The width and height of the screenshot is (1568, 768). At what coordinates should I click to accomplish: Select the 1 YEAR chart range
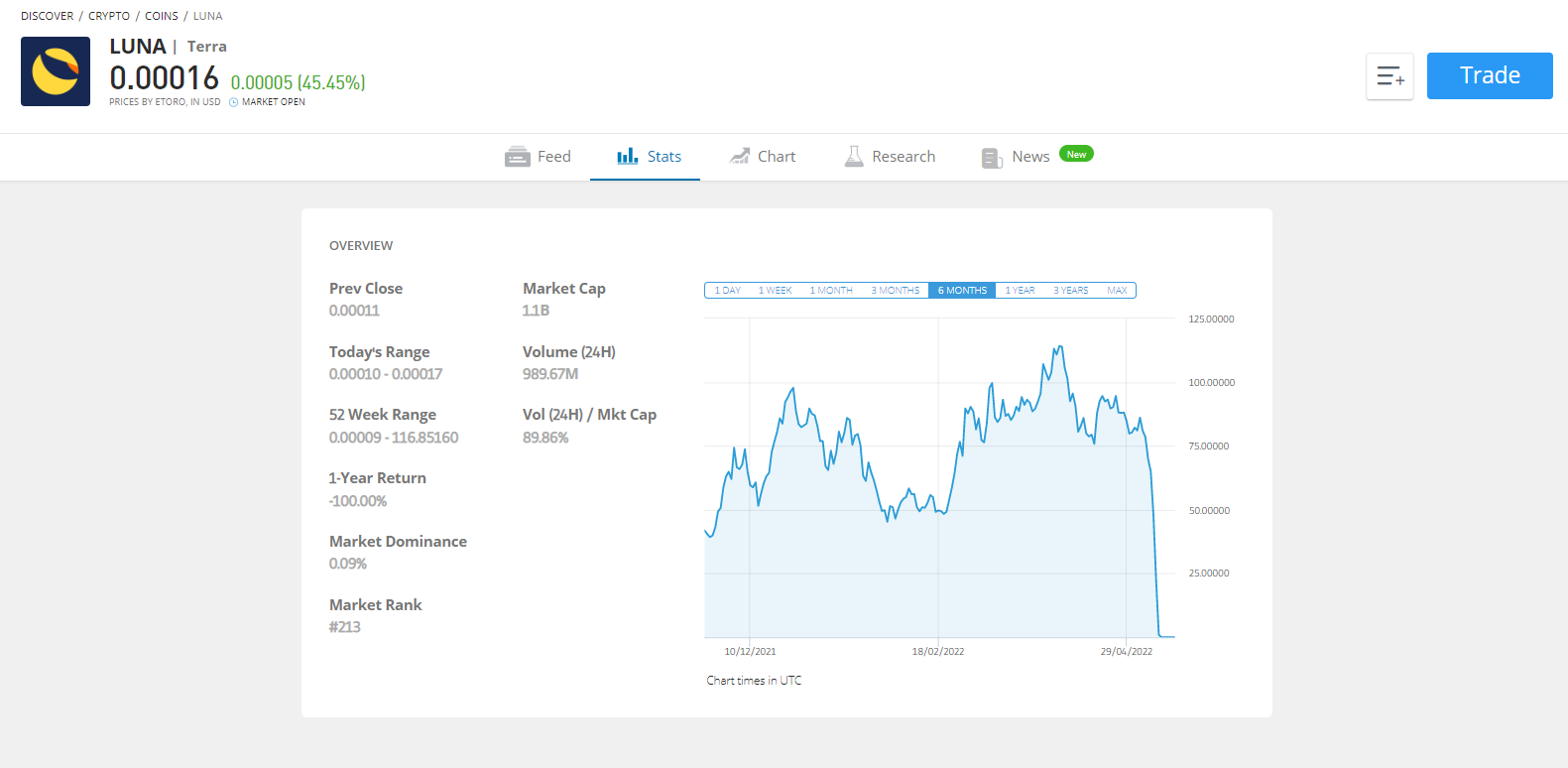[x=1020, y=291]
